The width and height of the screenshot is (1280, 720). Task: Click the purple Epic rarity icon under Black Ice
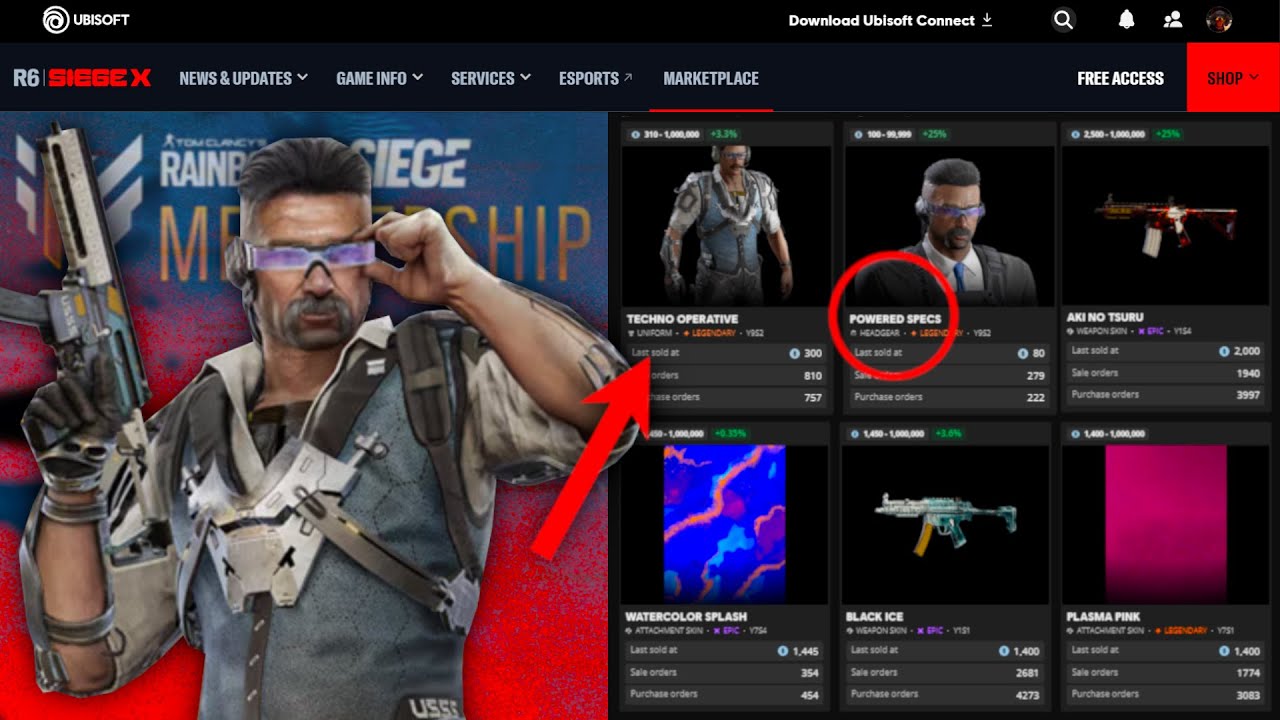coord(921,631)
